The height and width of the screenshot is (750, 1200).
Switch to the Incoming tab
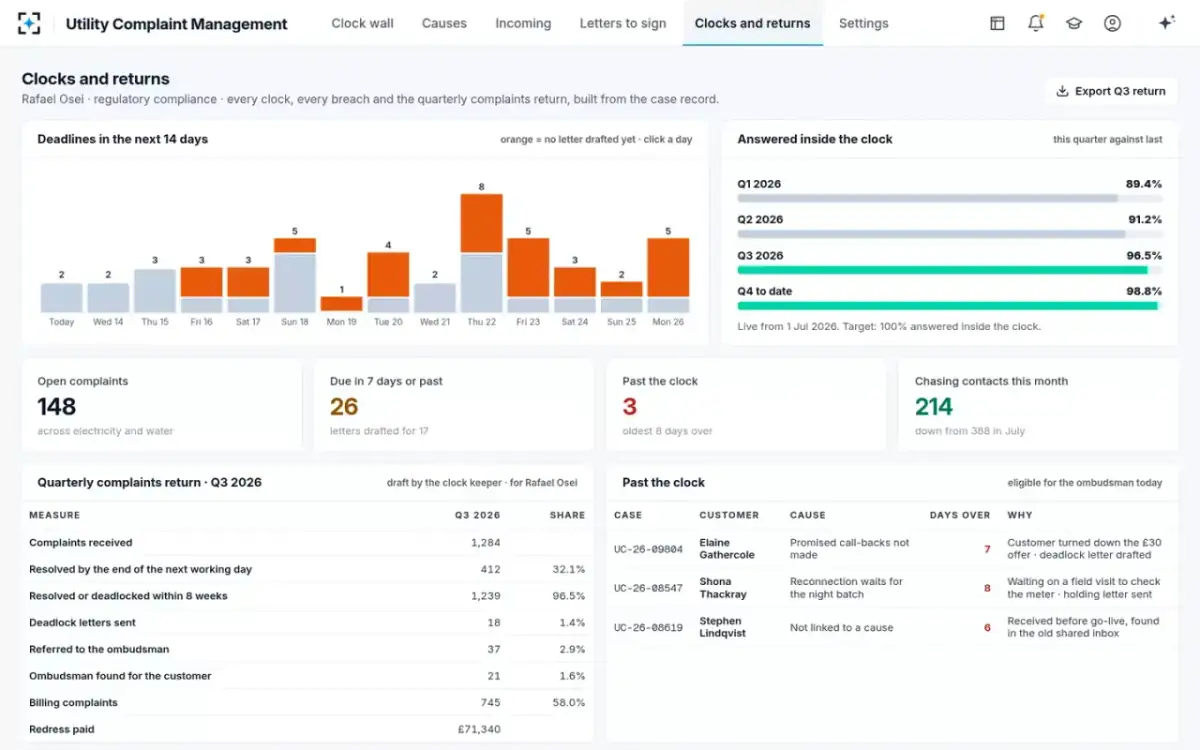[523, 23]
